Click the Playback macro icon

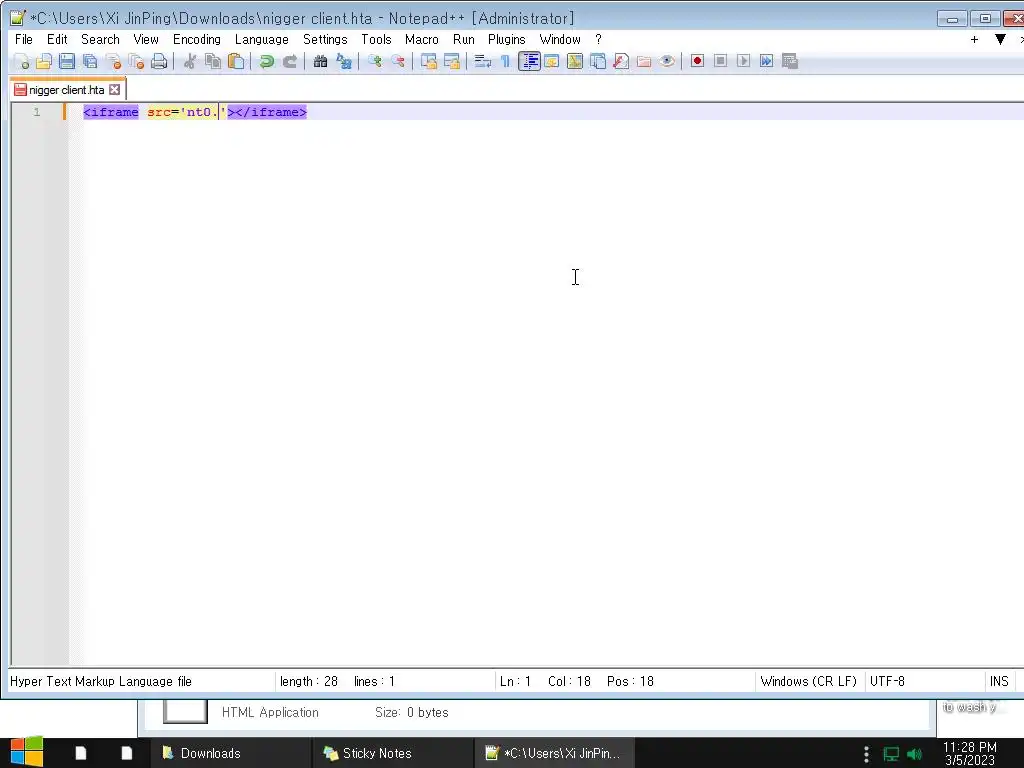click(x=743, y=61)
